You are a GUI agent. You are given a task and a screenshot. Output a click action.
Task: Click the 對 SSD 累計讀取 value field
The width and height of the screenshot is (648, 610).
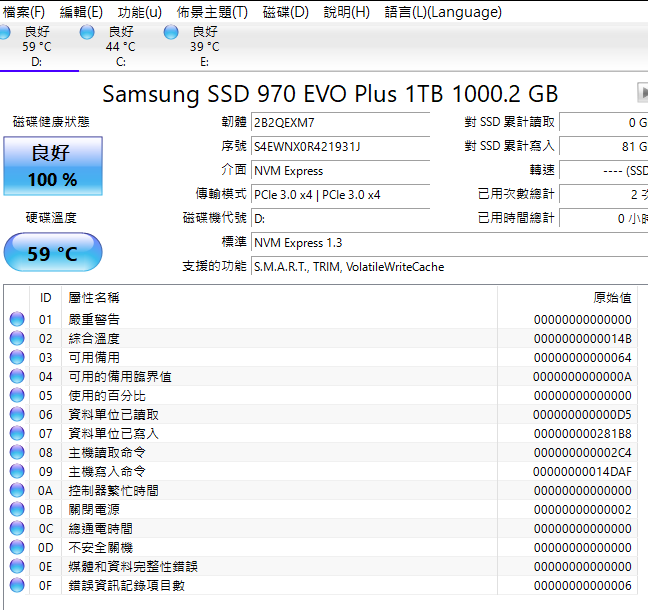pos(604,122)
